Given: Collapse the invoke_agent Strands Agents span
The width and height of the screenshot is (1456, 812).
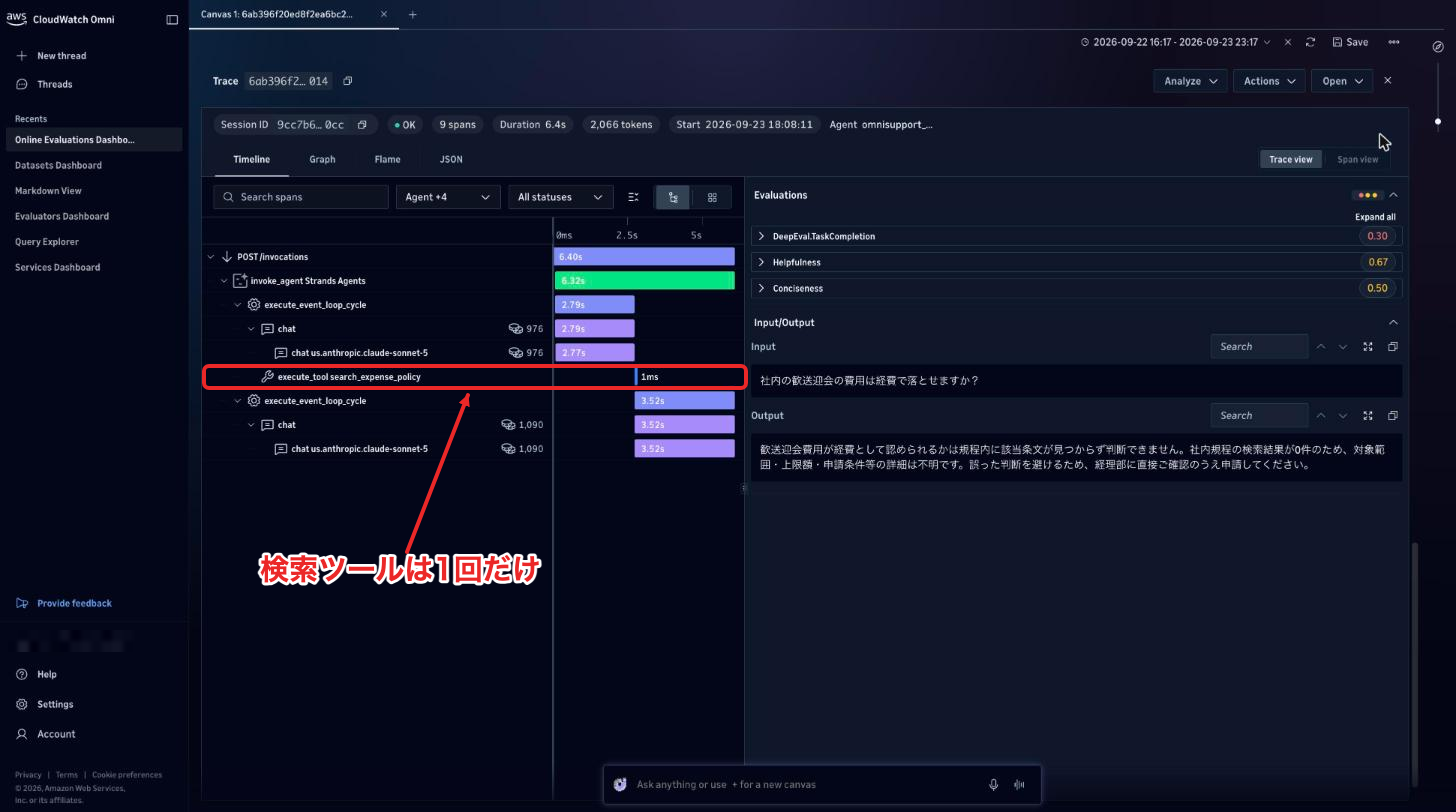Looking at the screenshot, I should pyautogui.click(x=224, y=281).
